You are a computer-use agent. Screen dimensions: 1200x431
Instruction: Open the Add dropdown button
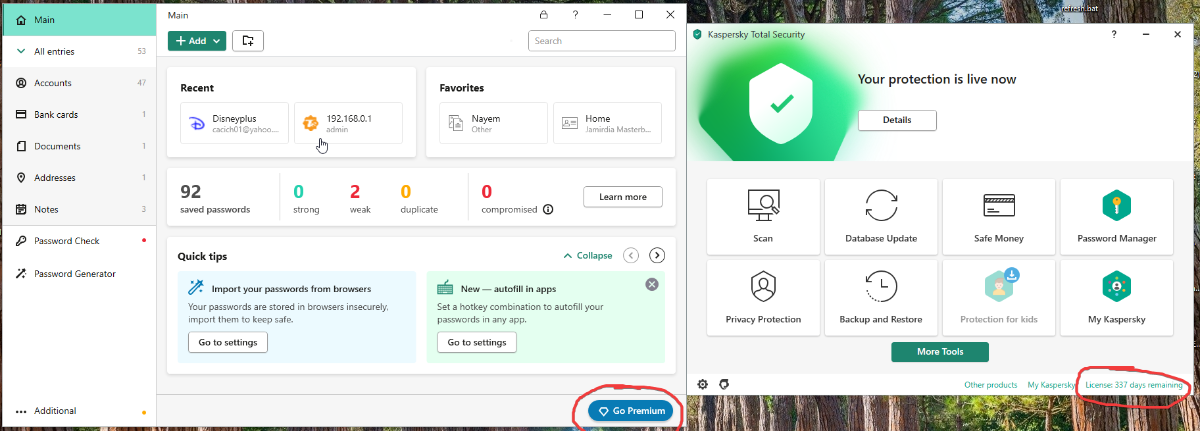pos(196,41)
